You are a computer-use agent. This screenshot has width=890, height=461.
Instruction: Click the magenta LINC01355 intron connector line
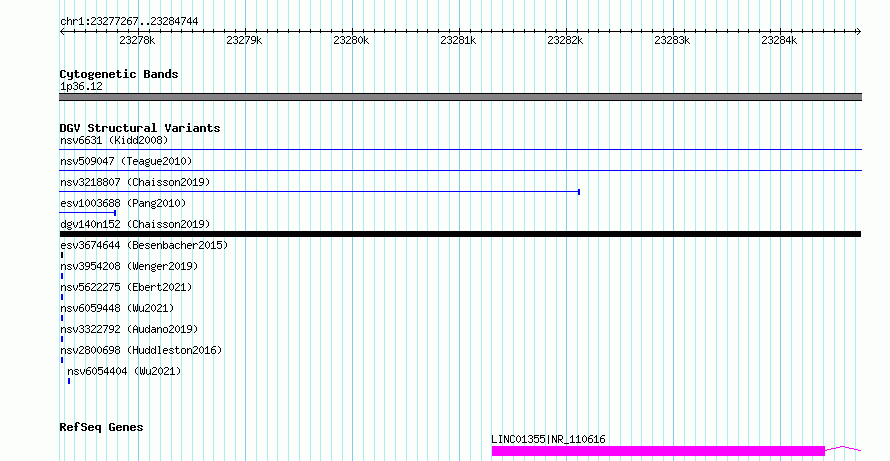pyautogui.click(x=843, y=449)
